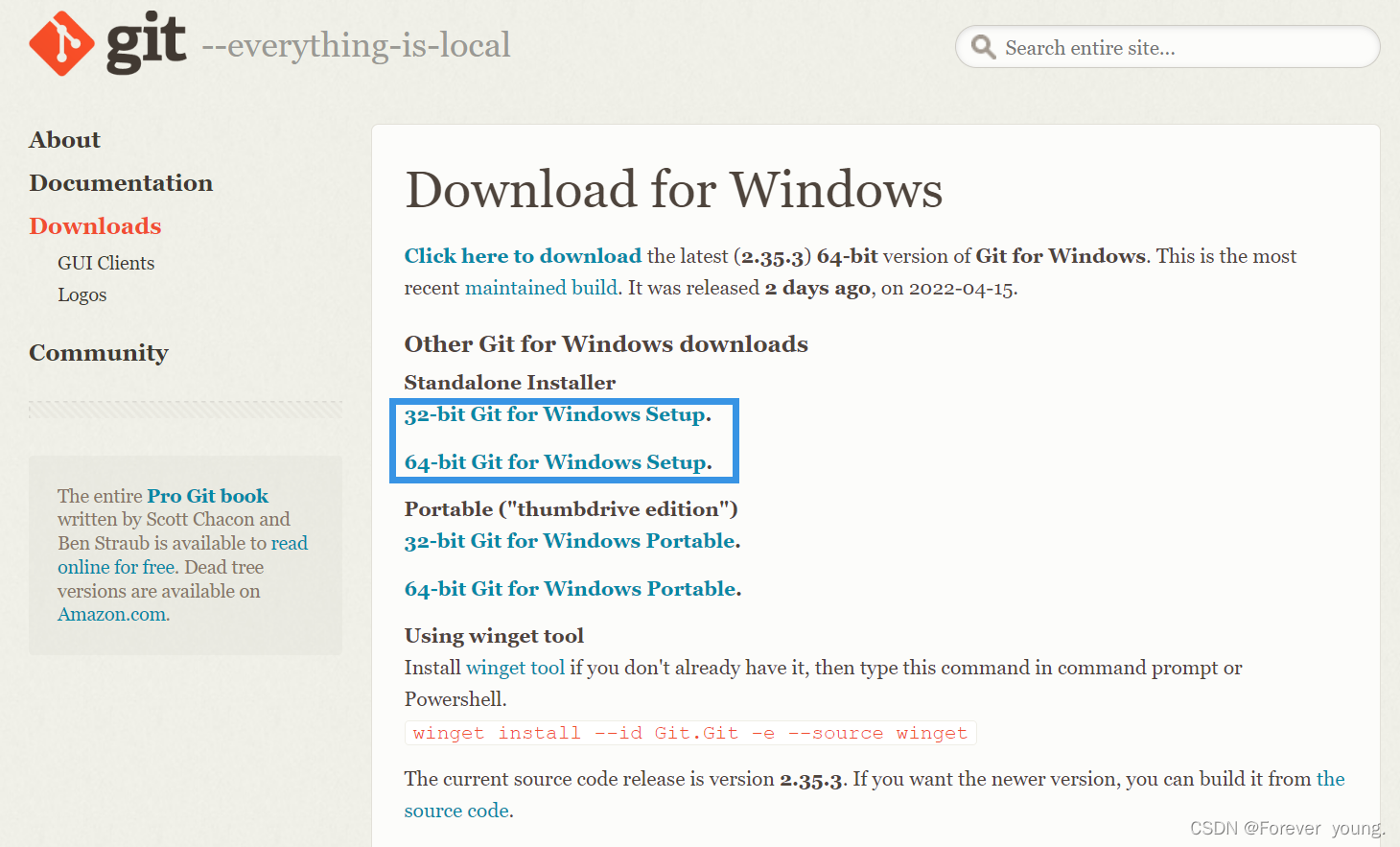
Task: Go to the Downloads section
Action: click(95, 226)
